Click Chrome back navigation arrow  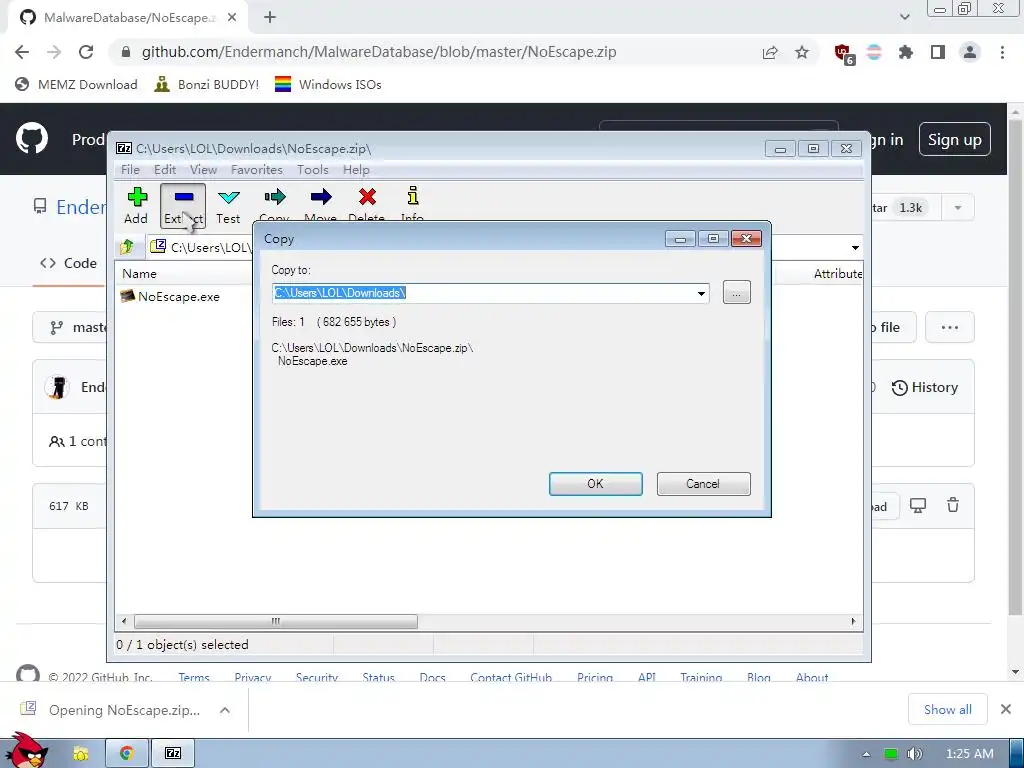(22, 52)
